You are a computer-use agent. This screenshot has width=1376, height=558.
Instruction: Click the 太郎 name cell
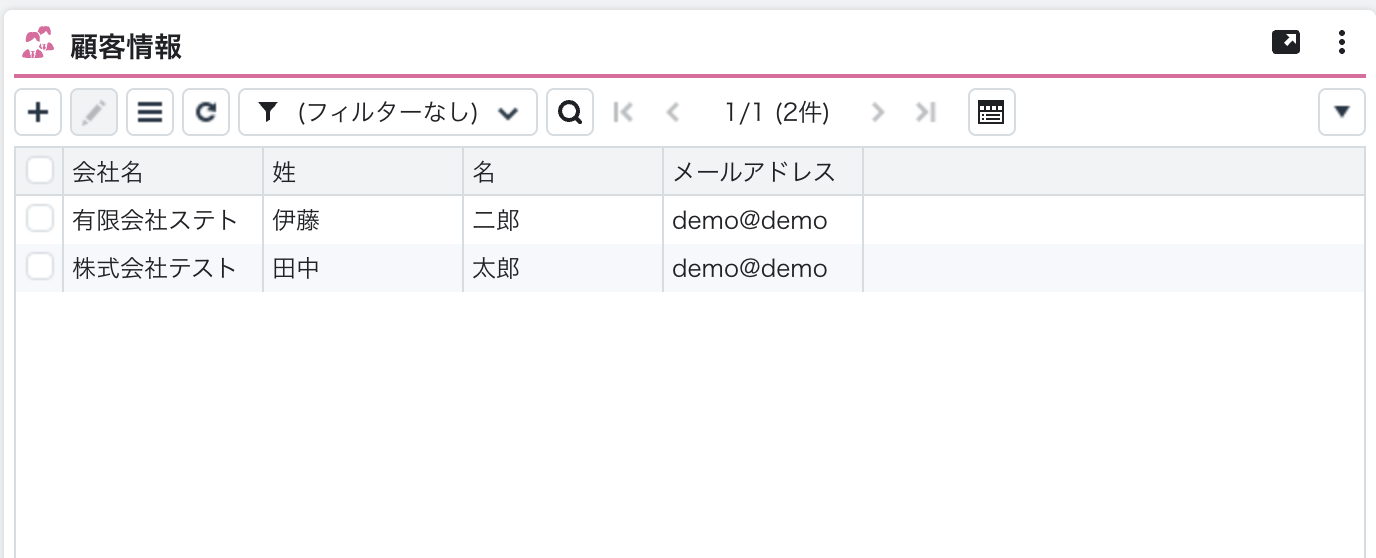(563, 267)
